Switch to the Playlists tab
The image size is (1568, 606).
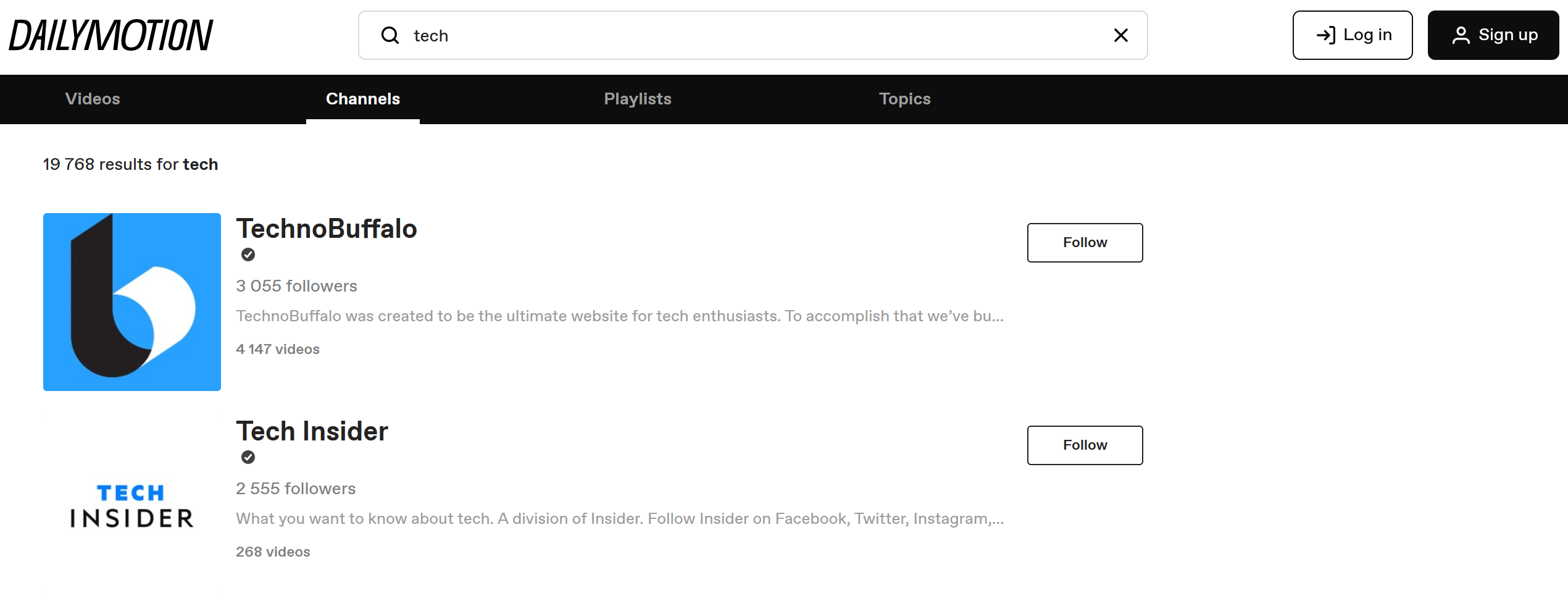pos(638,99)
